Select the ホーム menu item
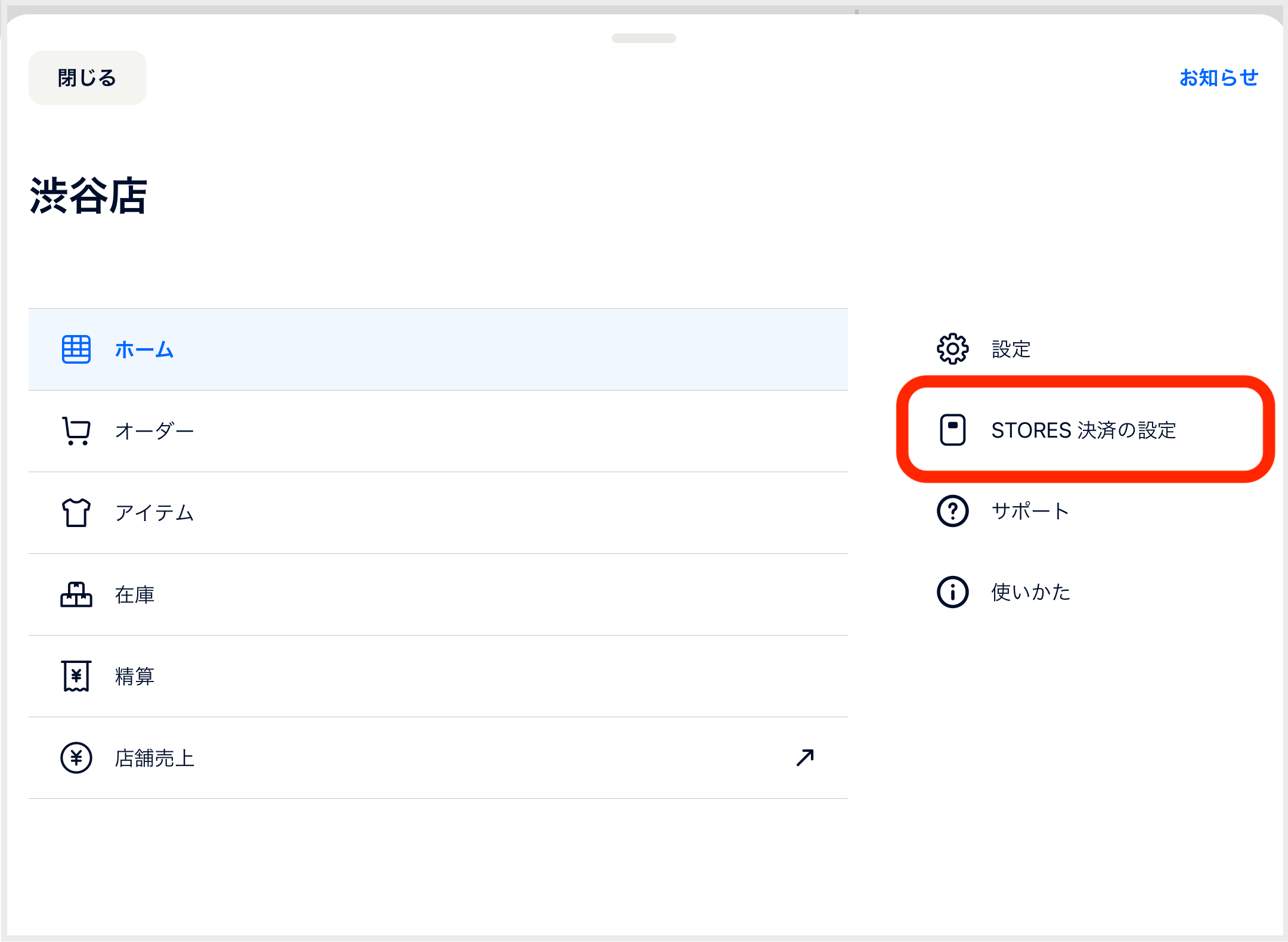1288x942 pixels. click(438, 349)
